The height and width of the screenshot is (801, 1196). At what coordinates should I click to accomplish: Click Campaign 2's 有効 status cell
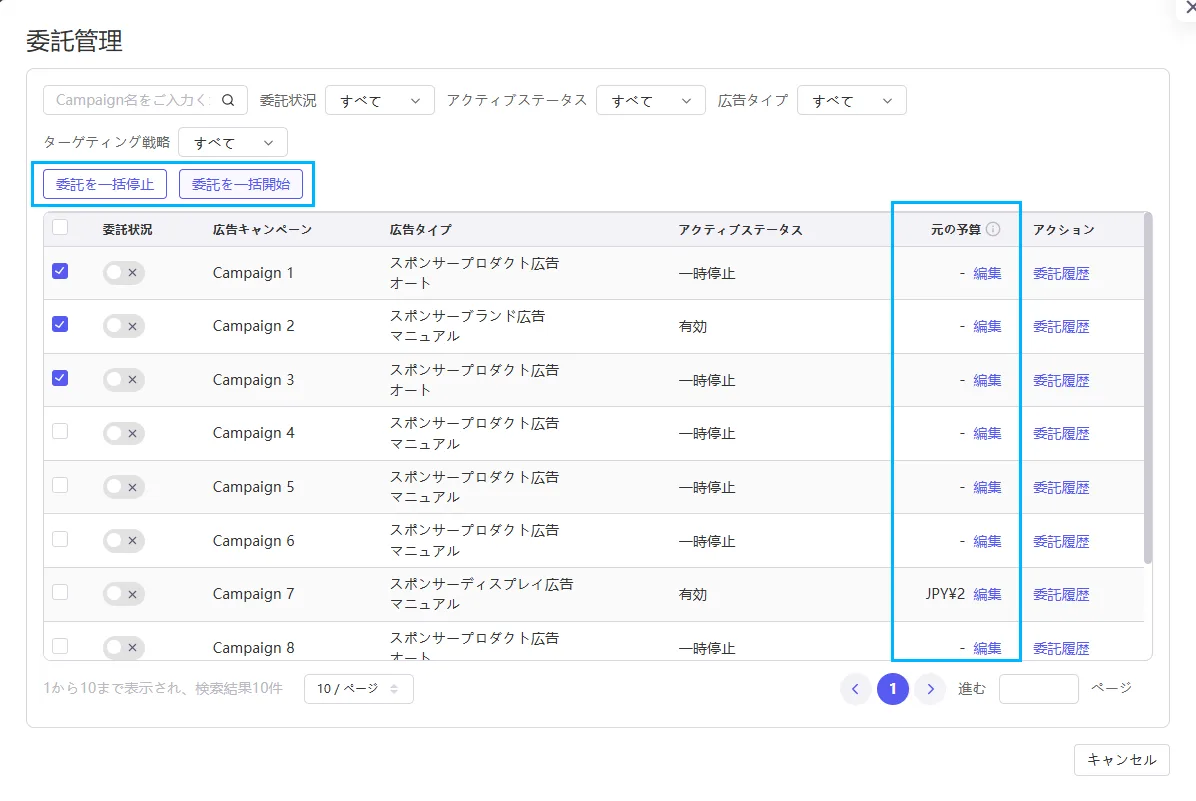click(693, 327)
